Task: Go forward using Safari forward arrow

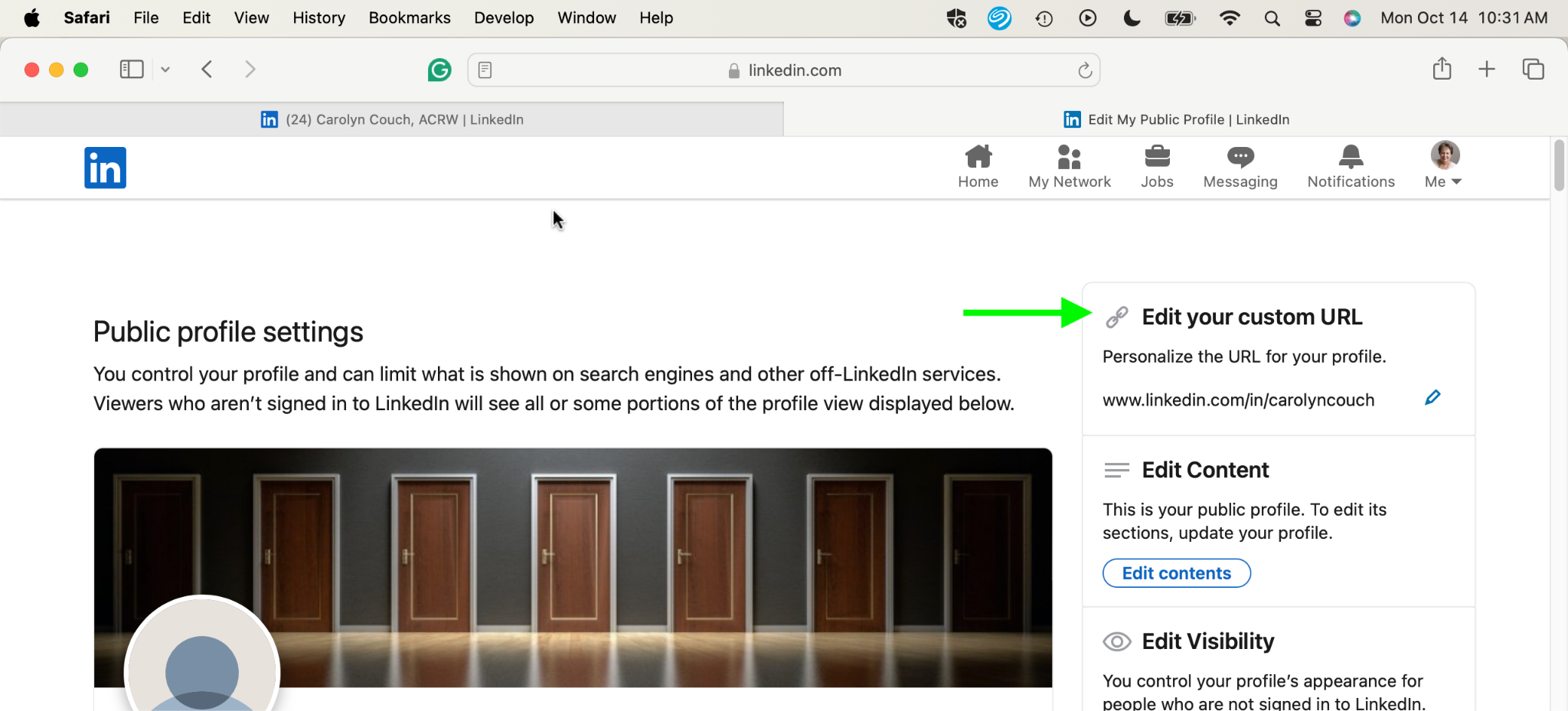Action: 250,70
